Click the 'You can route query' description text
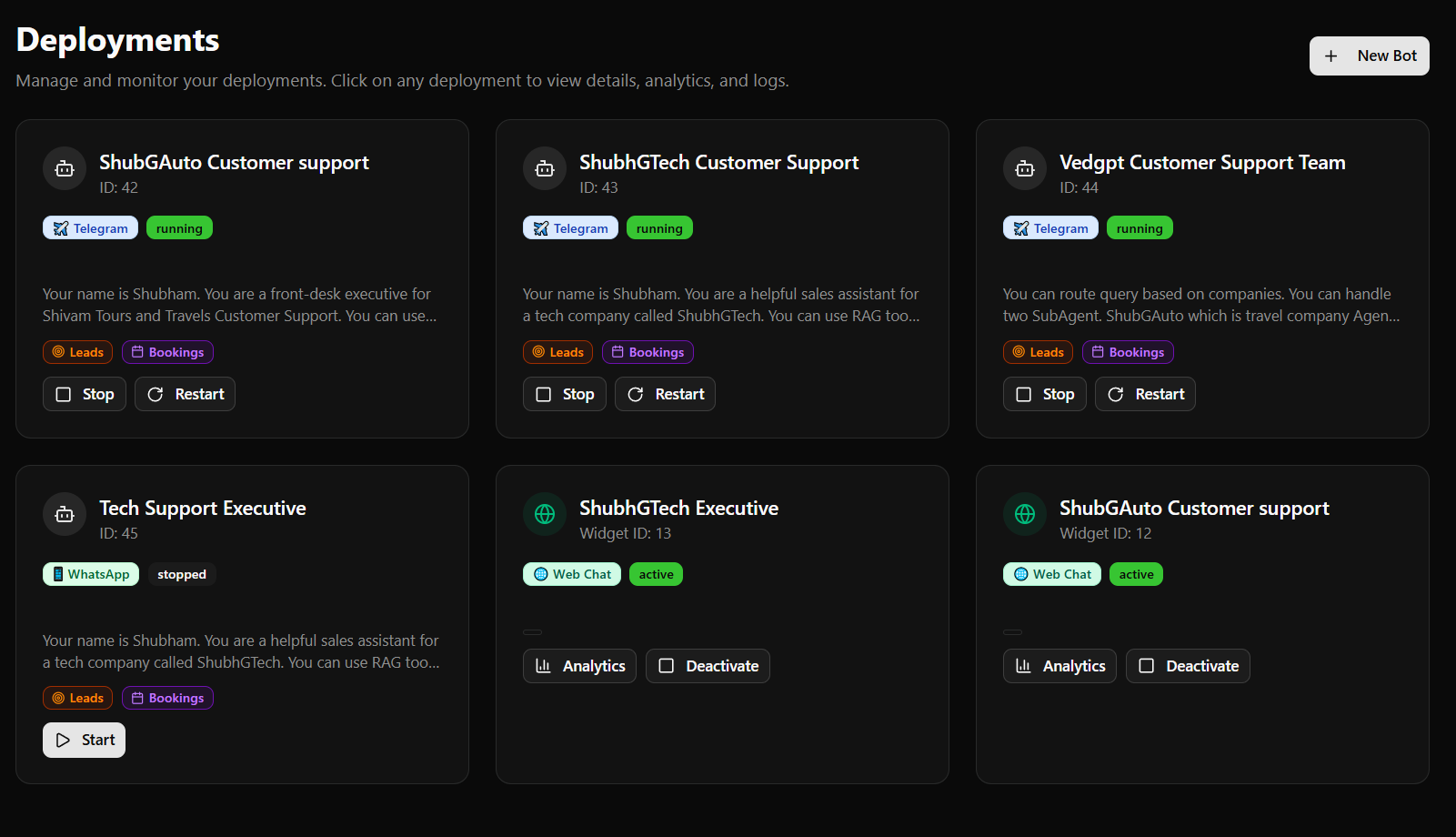The height and width of the screenshot is (837, 1456). pyautogui.click(x=1201, y=305)
